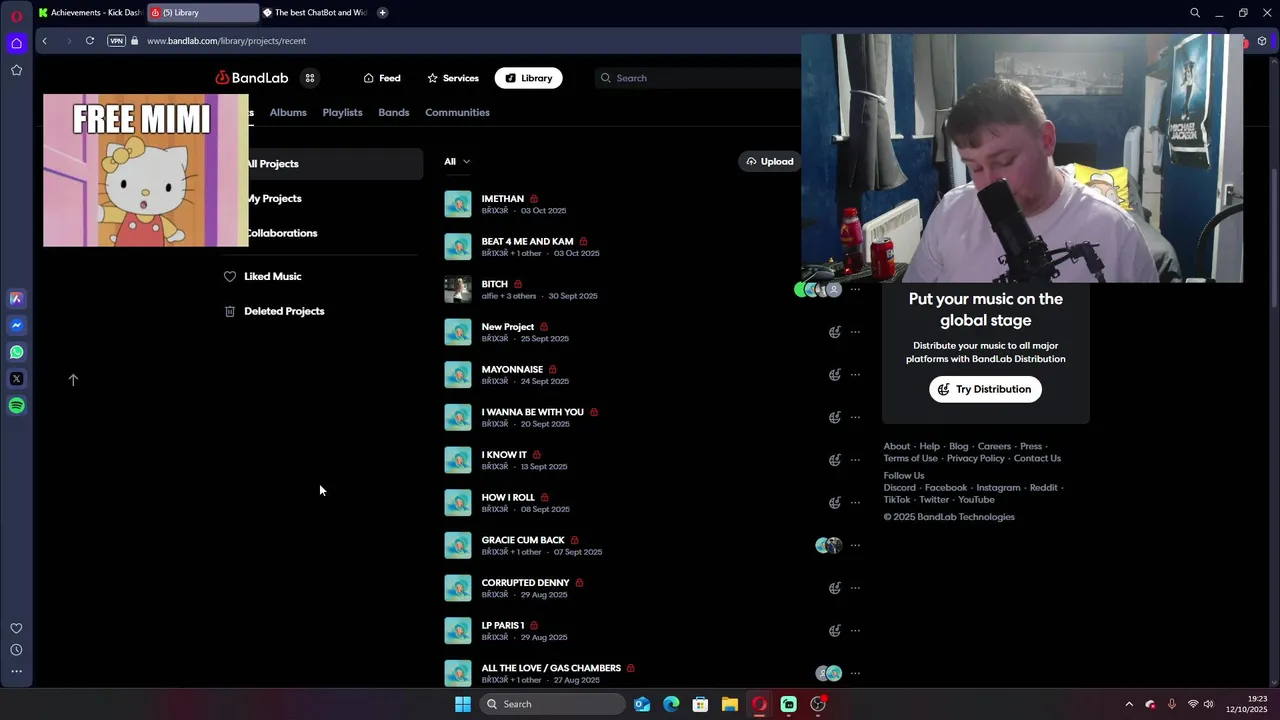Screen dimensions: 1280x720
Task: Switch to The best ChatBot browser tab
Action: tap(314, 13)
